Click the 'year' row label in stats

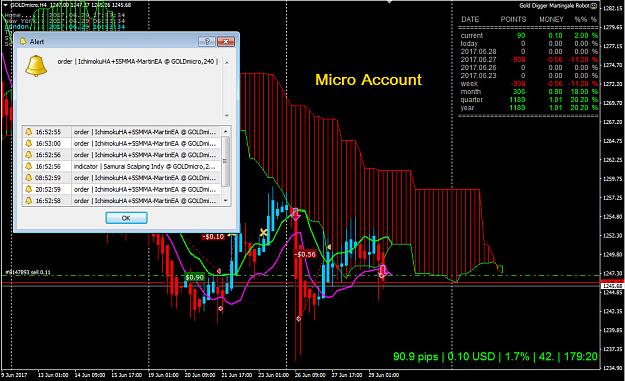[468, 108]
